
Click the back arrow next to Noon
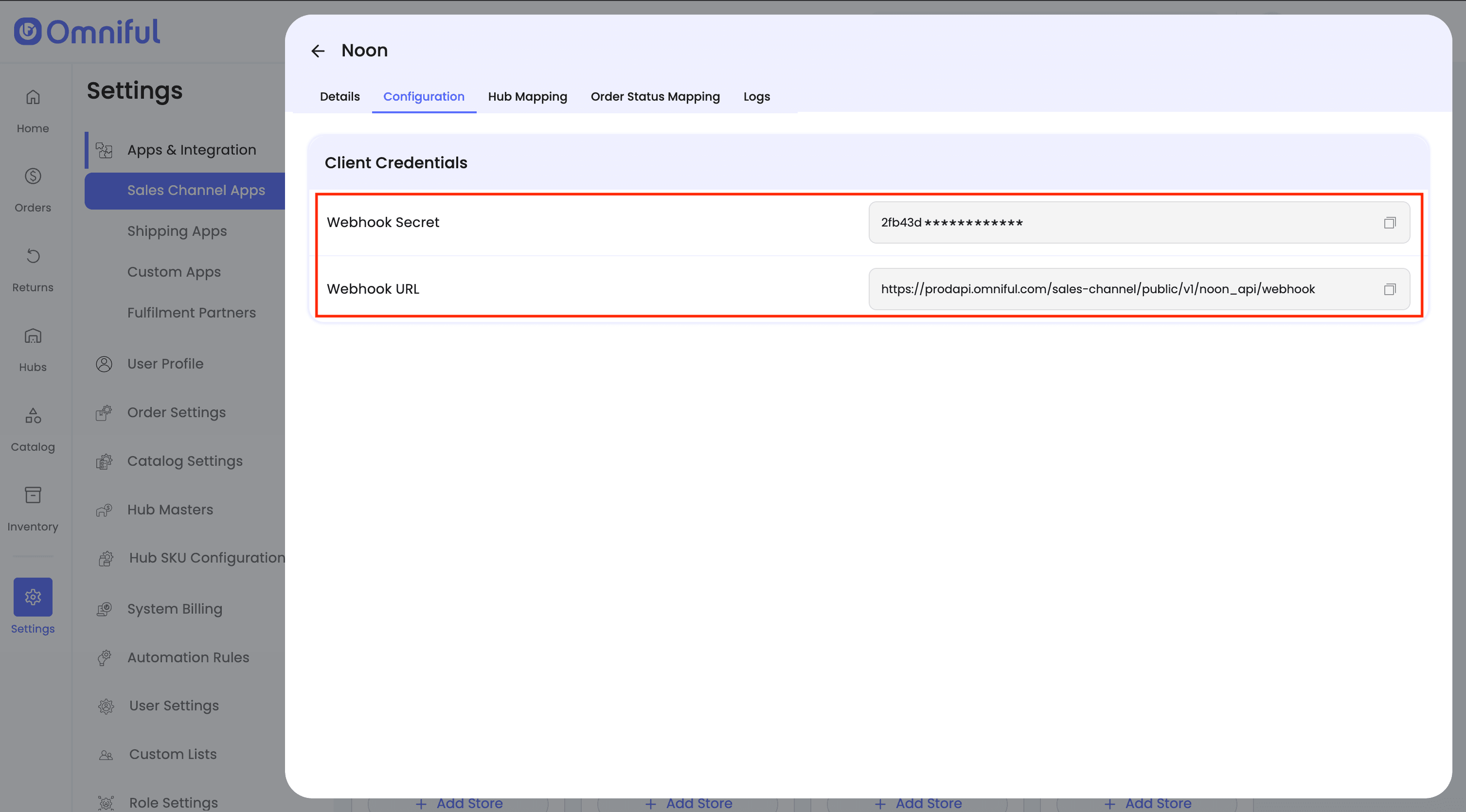(x=318, y=51)
